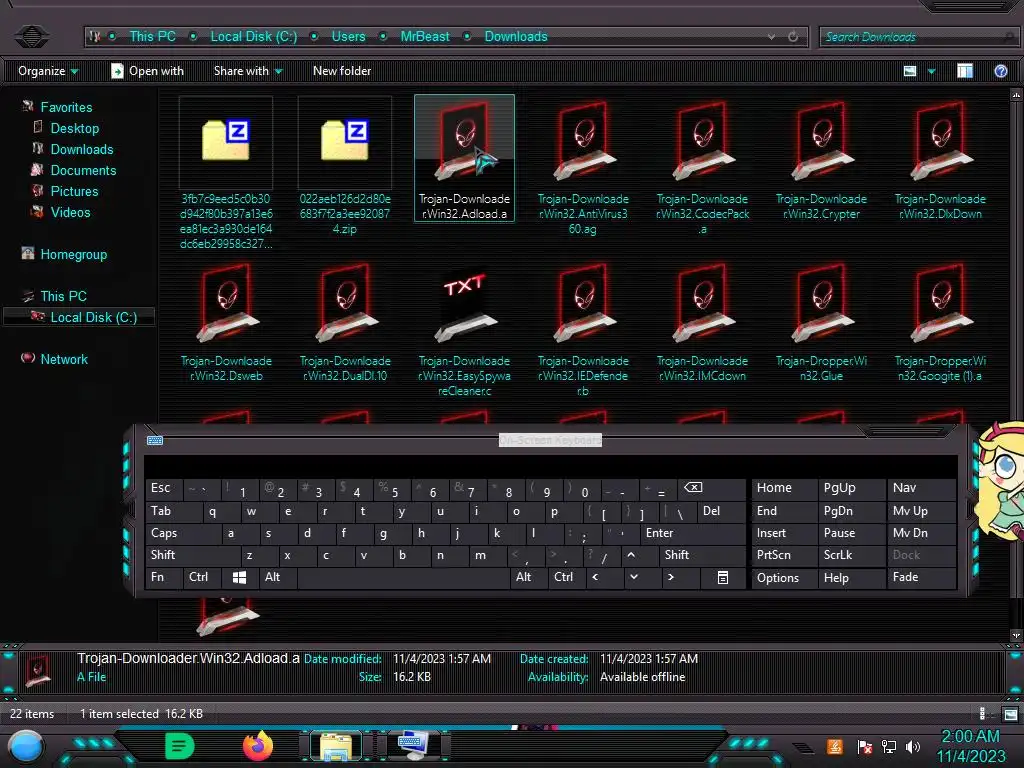Switch to File Explorer taskbar button
Viewport: 1024px width, 768px height.
click(x=336, y=746)
